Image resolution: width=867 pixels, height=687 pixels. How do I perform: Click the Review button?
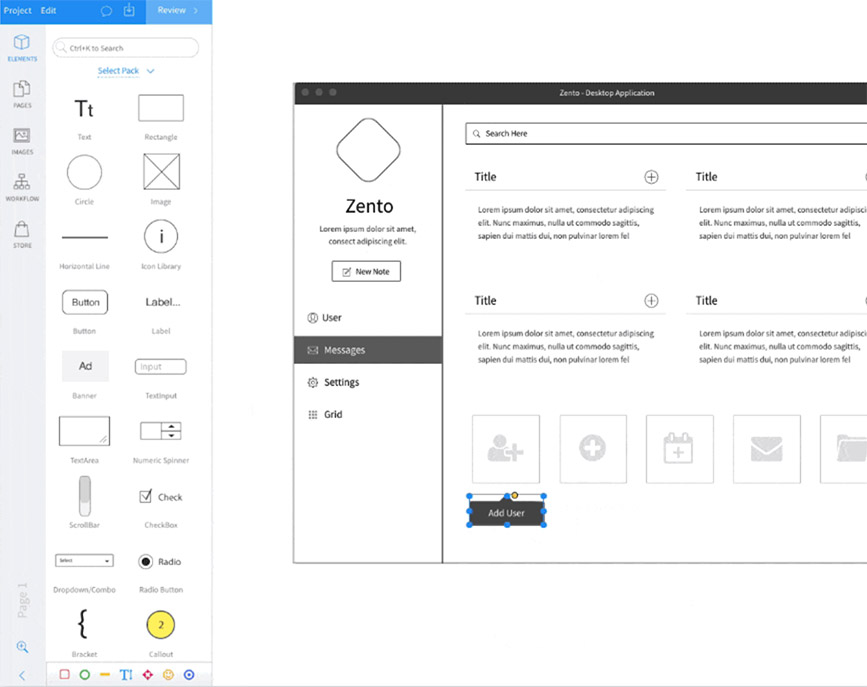pos(172,11)
